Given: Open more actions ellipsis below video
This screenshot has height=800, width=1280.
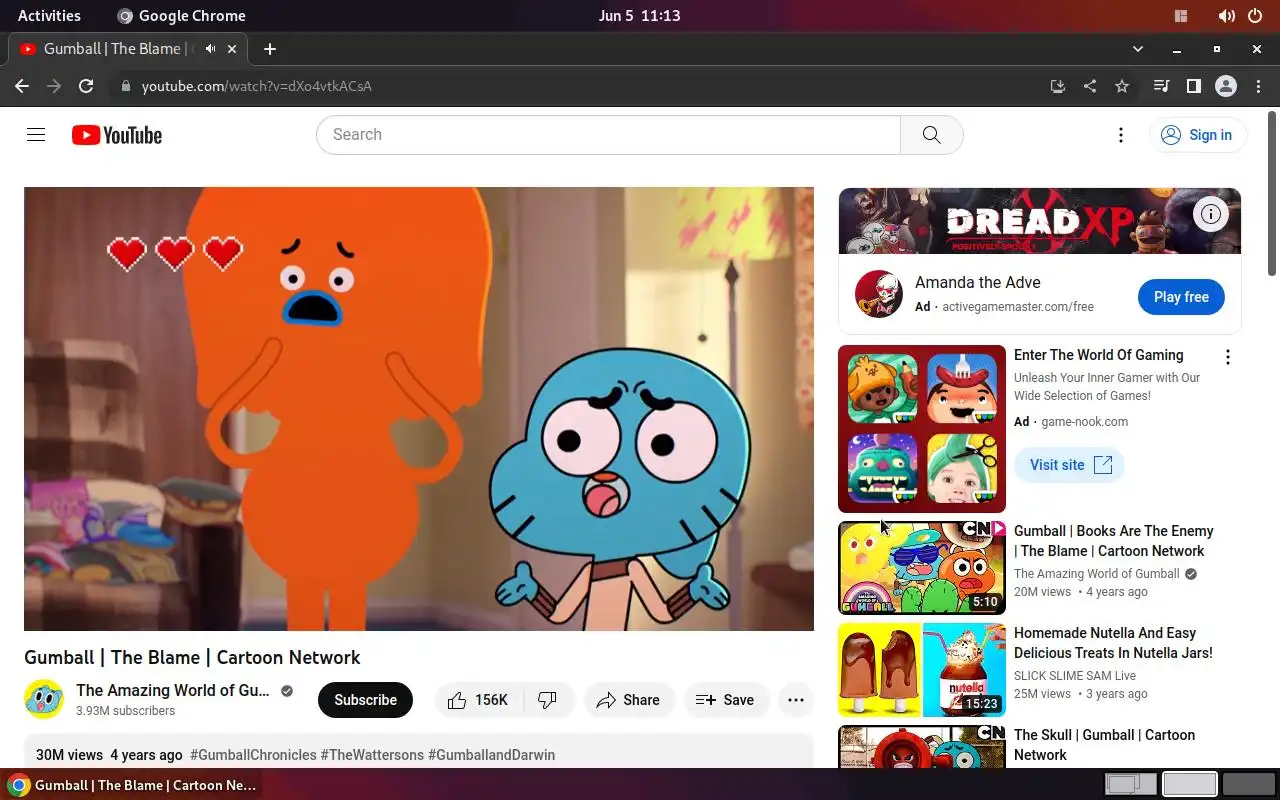Looking at the screenshot, I should click(x=796, y=700).
